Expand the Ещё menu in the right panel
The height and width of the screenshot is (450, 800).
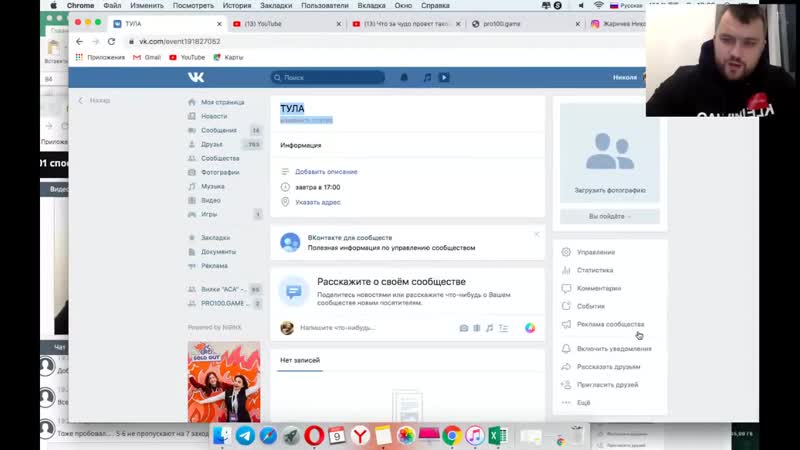click(584, 403)
